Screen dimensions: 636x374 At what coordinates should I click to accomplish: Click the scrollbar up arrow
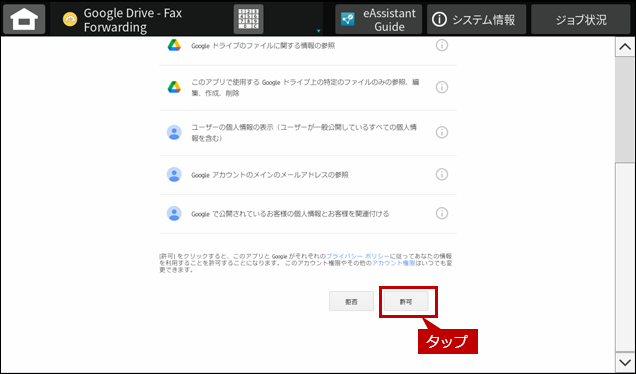[625, 47]
